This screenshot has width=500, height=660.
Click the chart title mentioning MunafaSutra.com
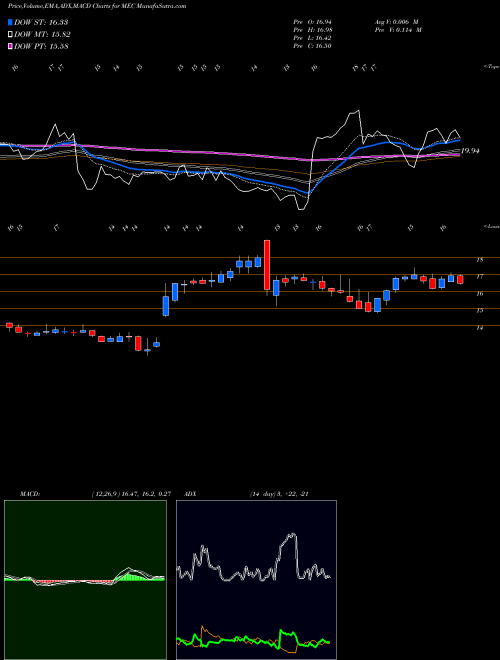point(97,6)
